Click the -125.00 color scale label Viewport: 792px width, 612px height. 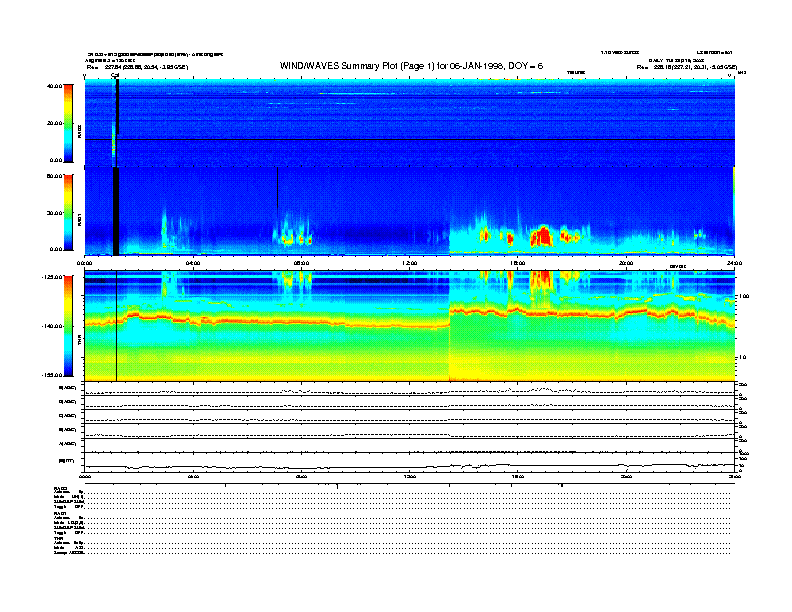click(x=52, y=277)
